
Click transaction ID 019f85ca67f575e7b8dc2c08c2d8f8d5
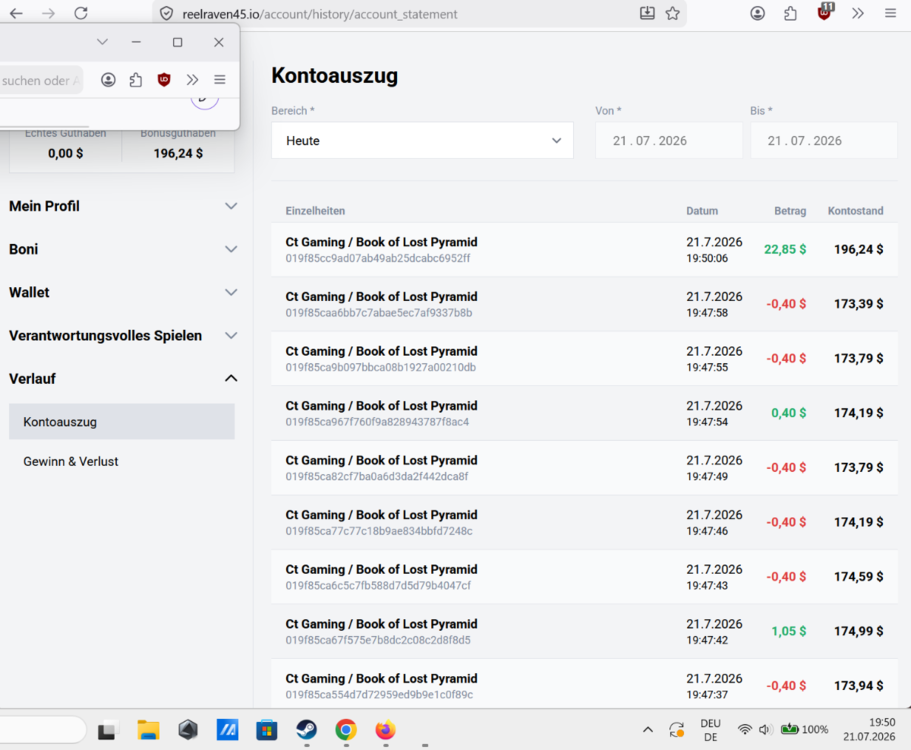tap(378, 640)
